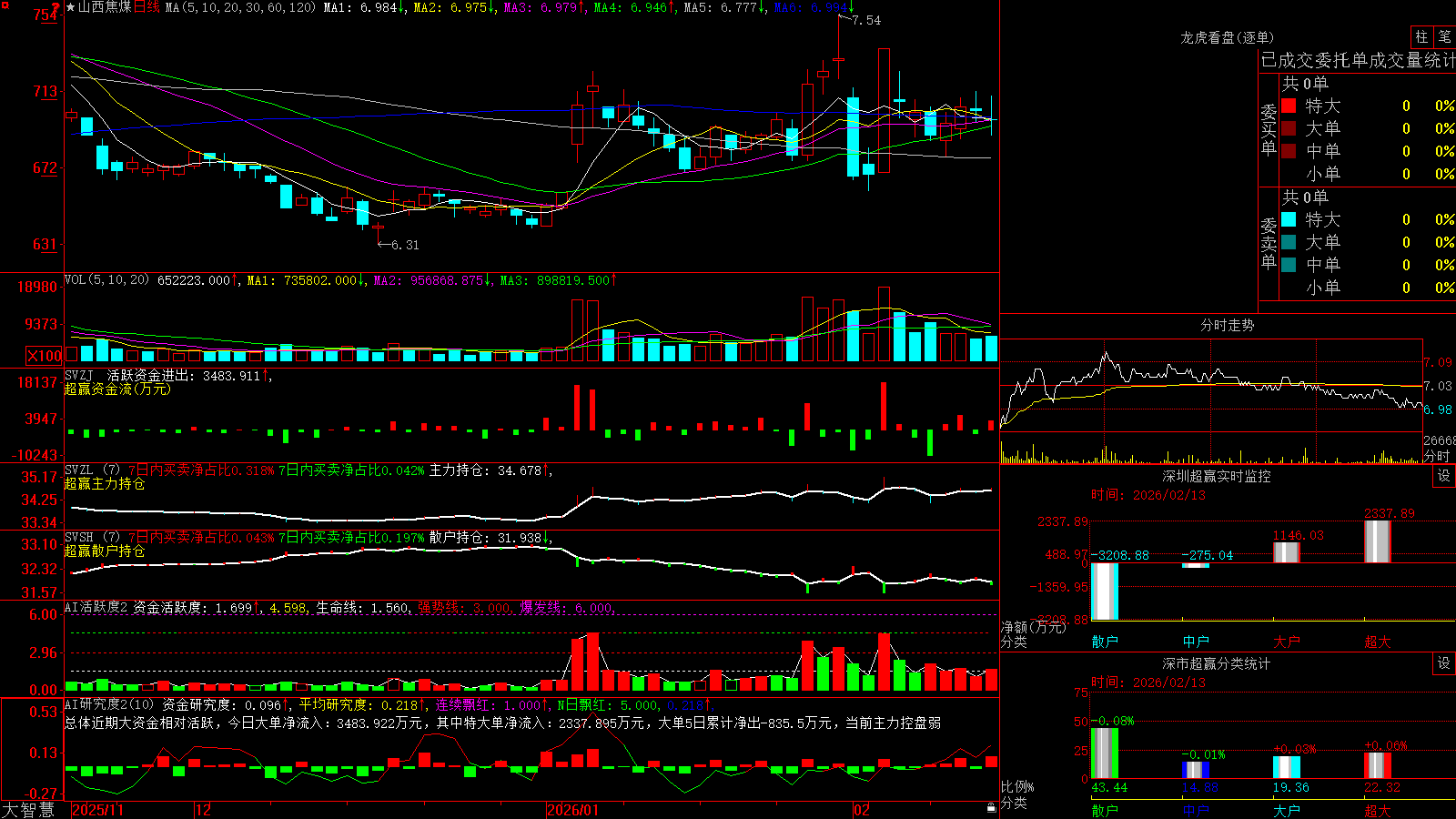Click the 深圳超赢实时监控 panel title
Viewport: 1456px width, 819px height.
[1217, 476]
